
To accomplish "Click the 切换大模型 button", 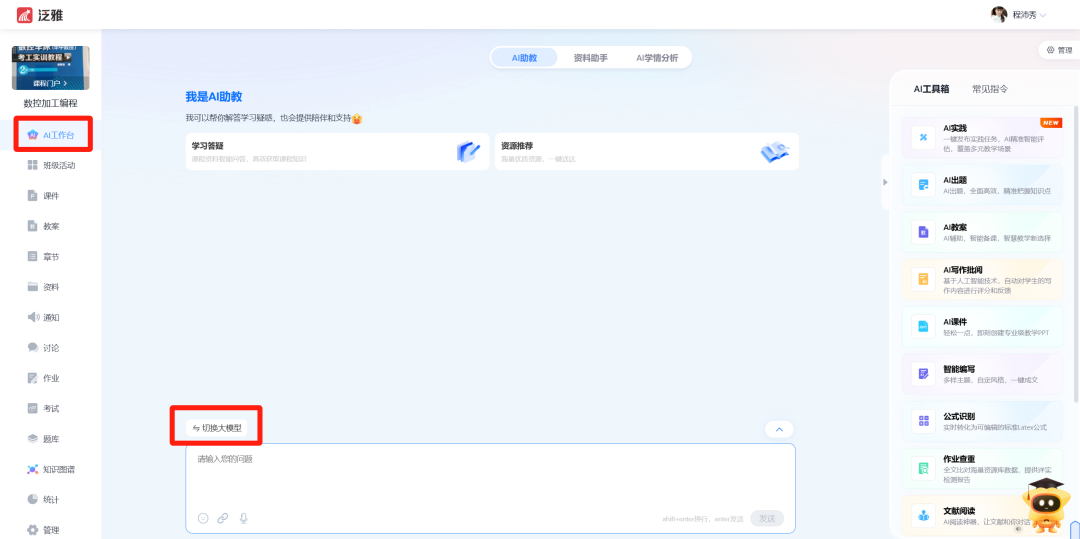I will pyautogui.click(x=217, y=428).
